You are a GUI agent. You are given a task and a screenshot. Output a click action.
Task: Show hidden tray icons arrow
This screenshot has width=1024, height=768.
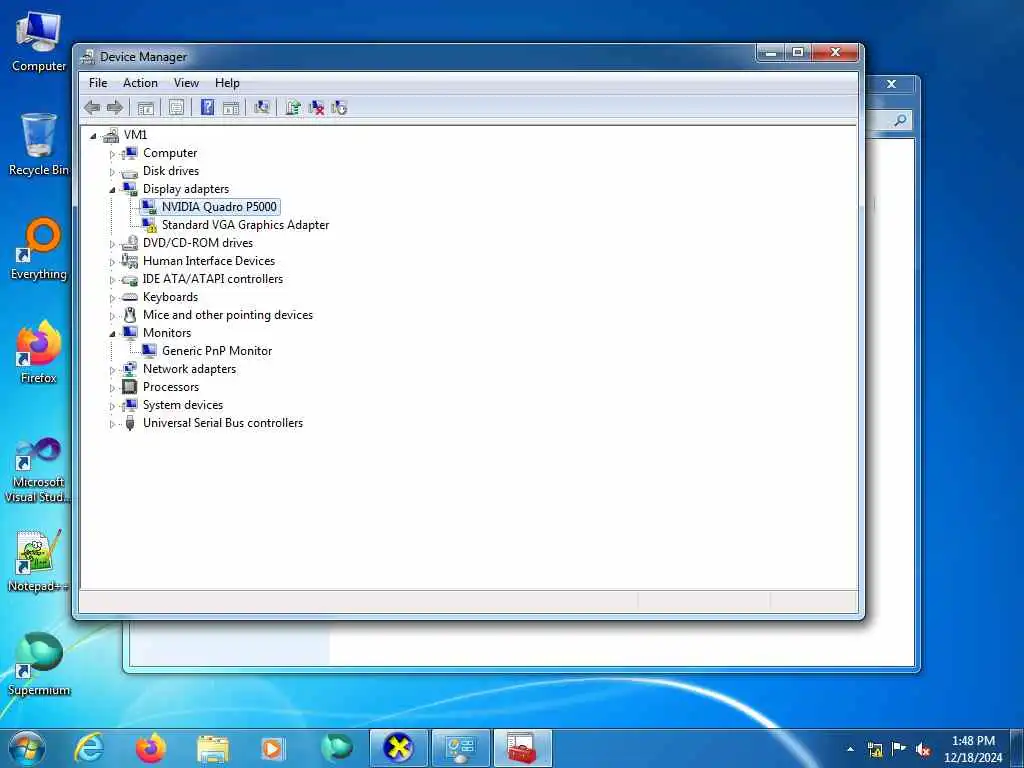click(850, 749)
